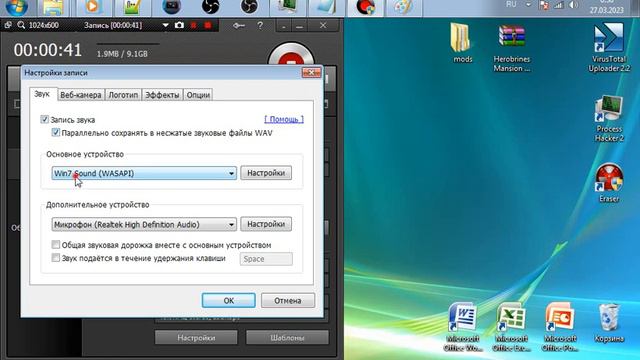
Task: Select VirusTotal Uploader 2.2 shortcut
Action: click(x=609, y=48)
